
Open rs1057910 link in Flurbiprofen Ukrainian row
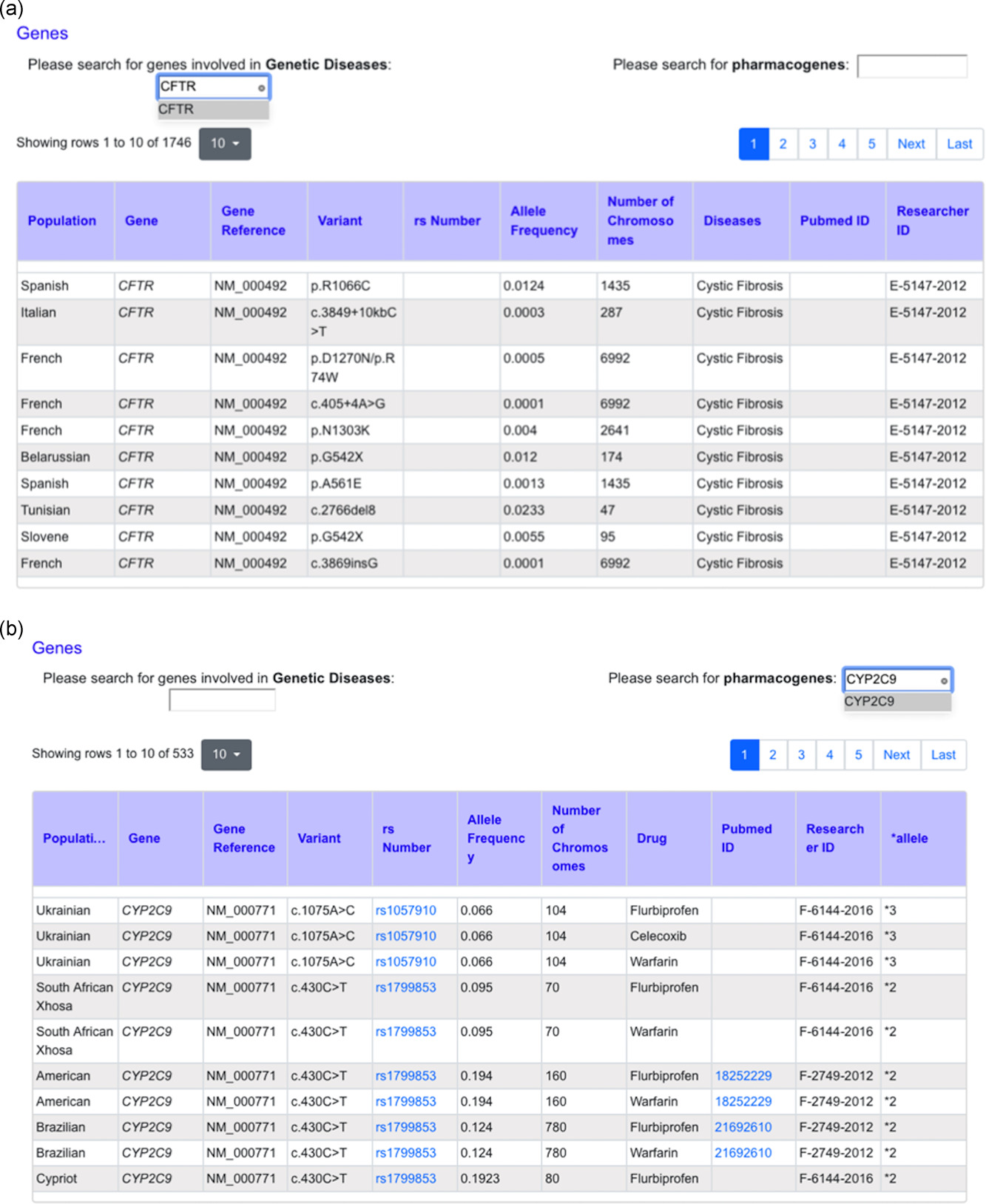click(x=405, y=910)
